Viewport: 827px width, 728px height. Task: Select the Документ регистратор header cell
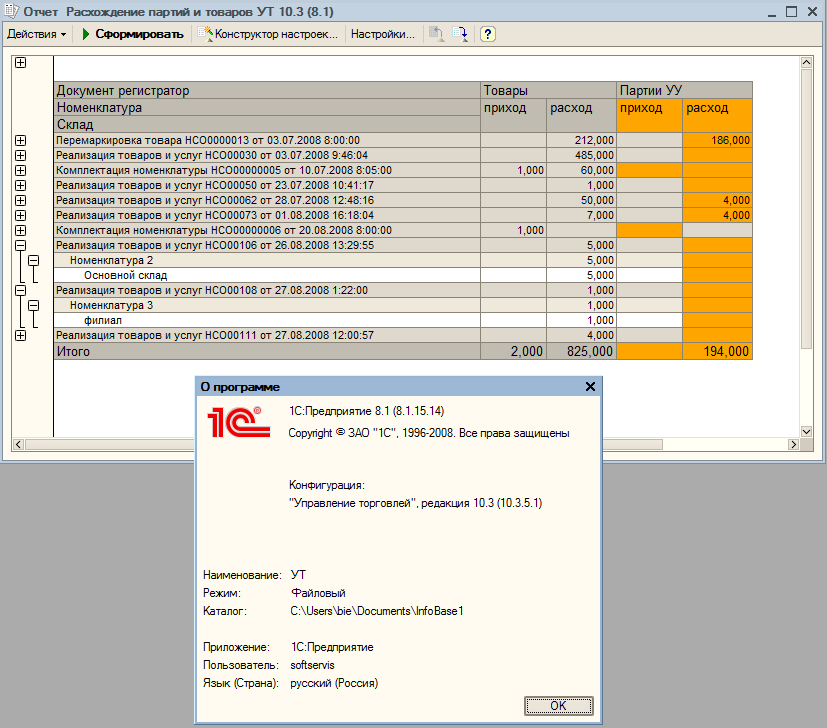[267, 90]
